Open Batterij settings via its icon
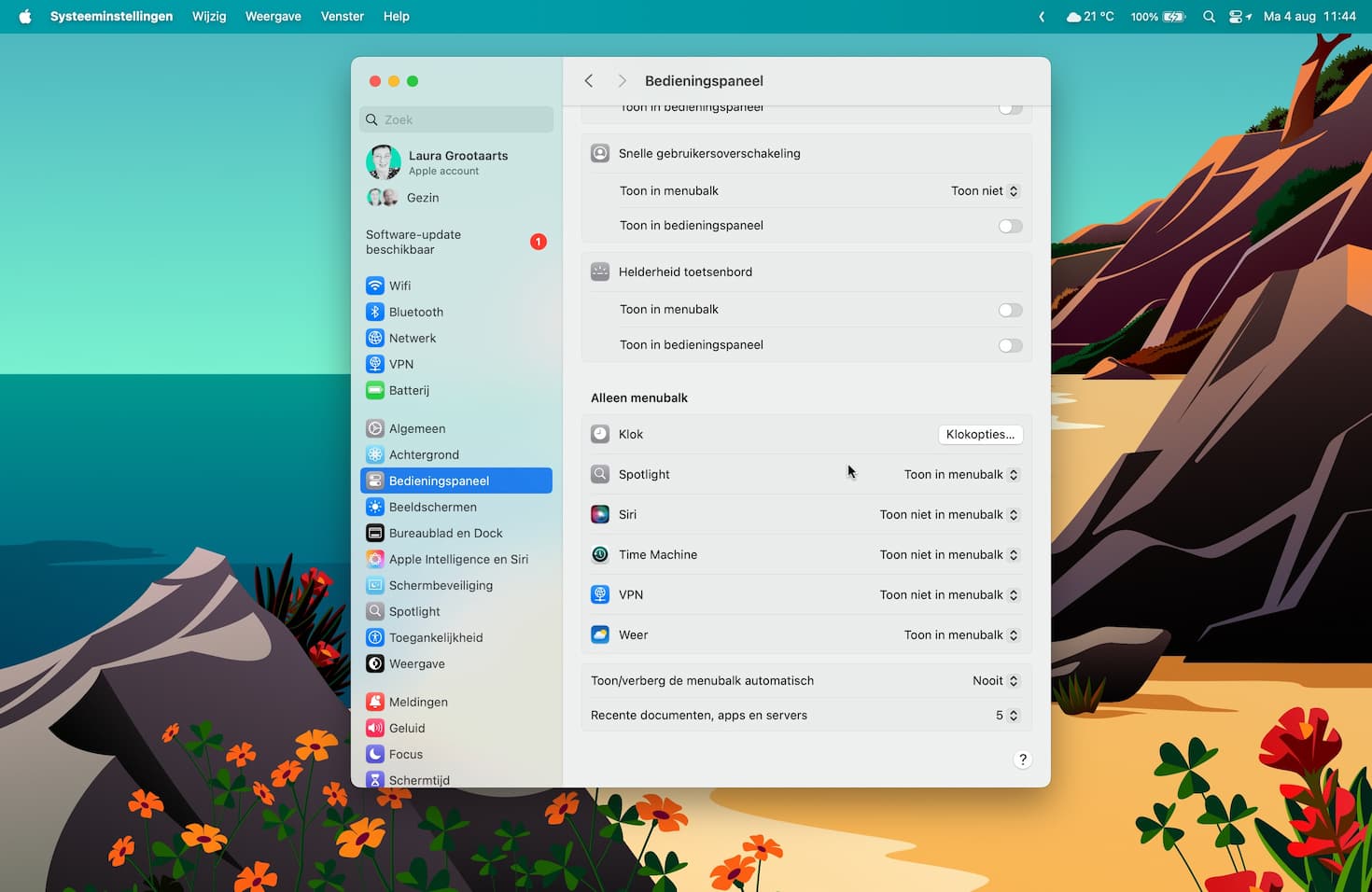 pos(375,390)
